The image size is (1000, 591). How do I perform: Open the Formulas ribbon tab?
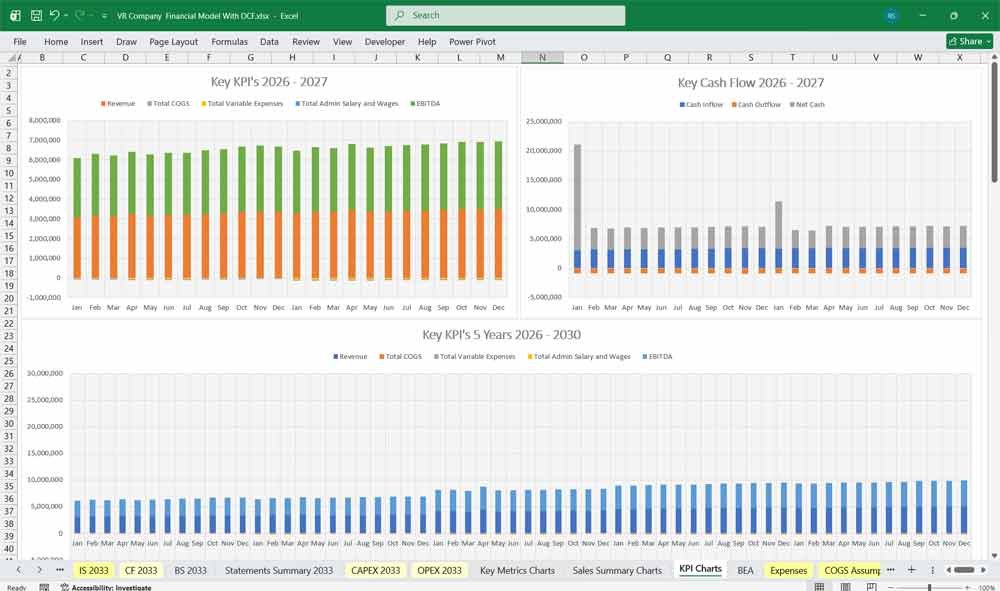tap(230, 41)
